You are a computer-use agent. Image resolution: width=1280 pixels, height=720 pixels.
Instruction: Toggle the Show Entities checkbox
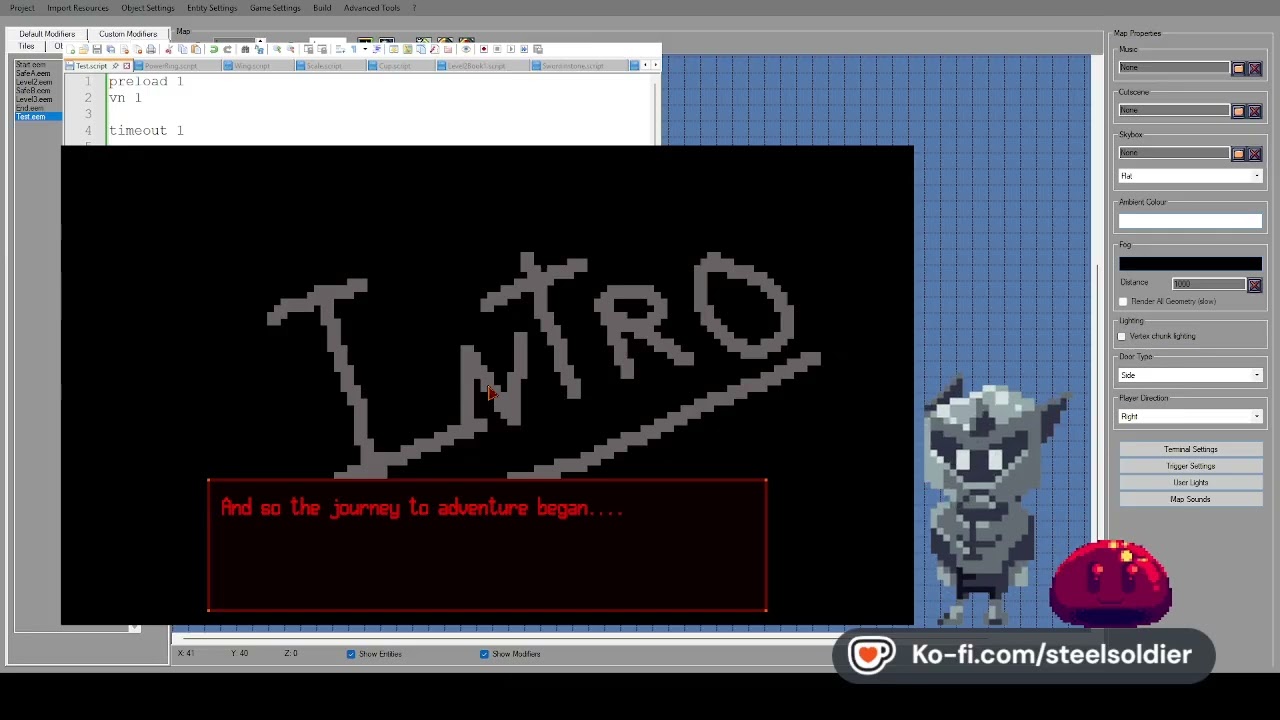click(351, 654)
